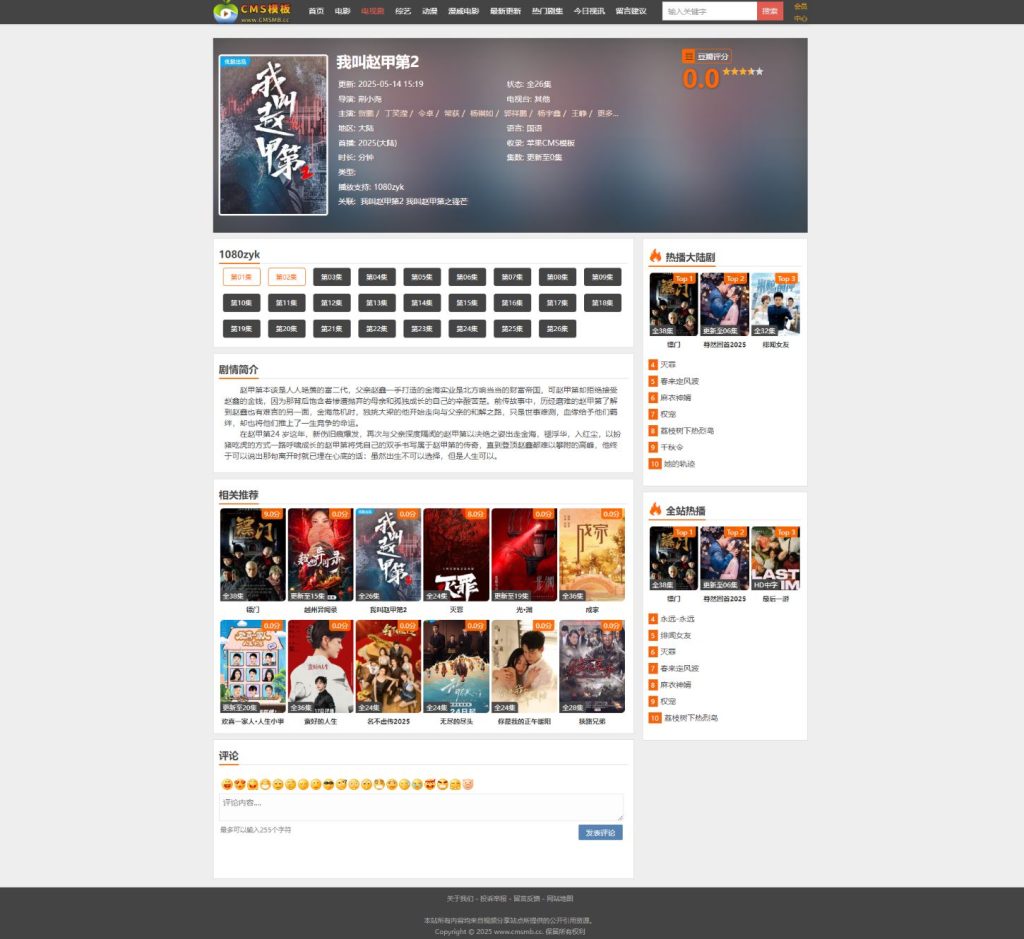Screen dimensions: 1024x939
Task: Select episode 第09集
Action: [x=603, y=277]
